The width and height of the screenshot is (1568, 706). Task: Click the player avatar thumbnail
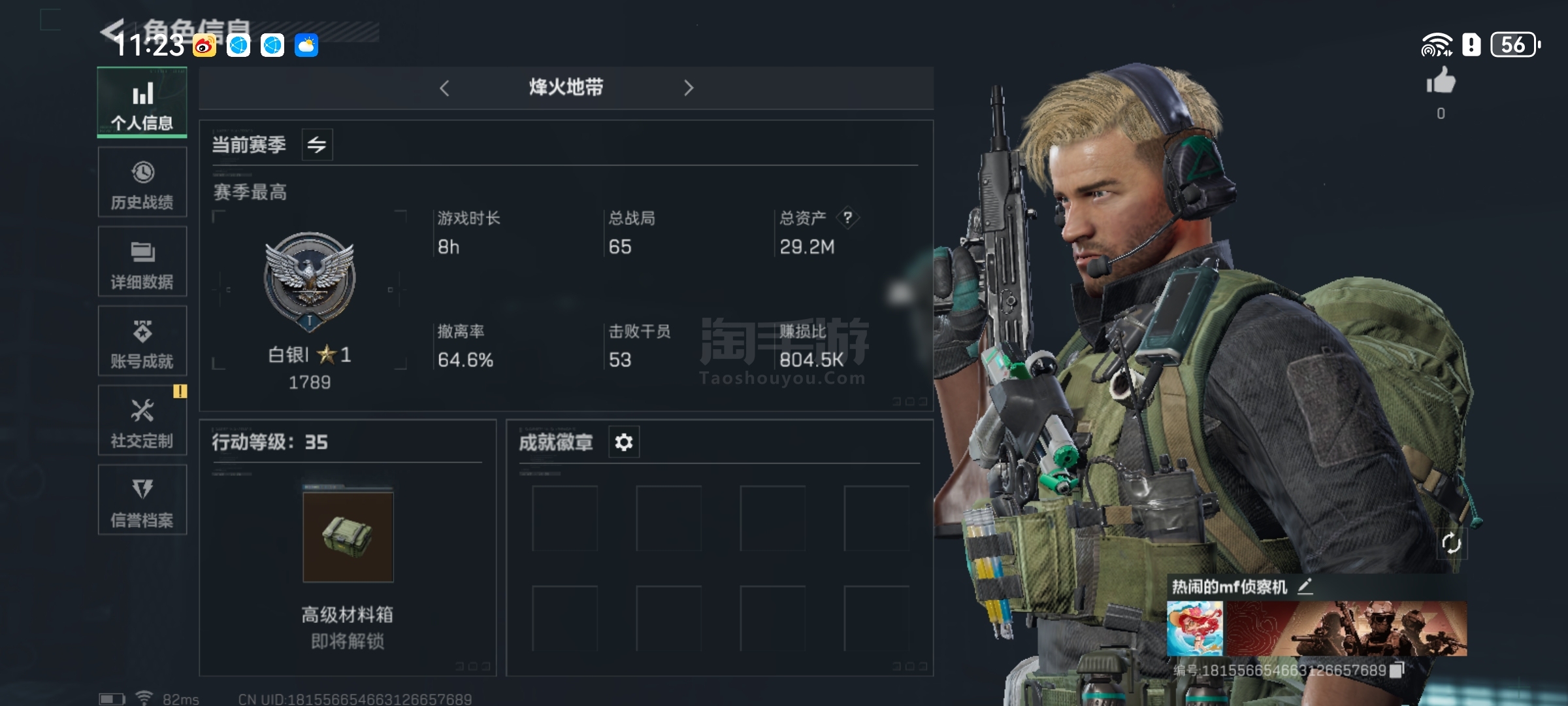pyautogui.click(x=1195, y=629)
